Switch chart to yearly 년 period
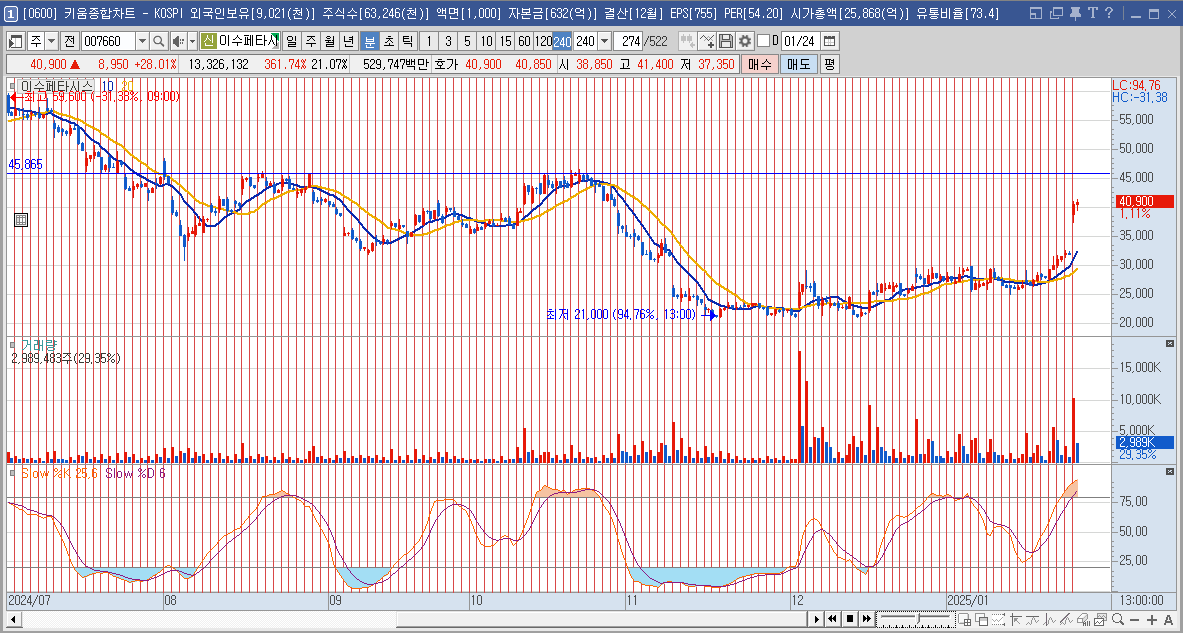Viewport: 1183px width, 633px height. click(347, 41)
